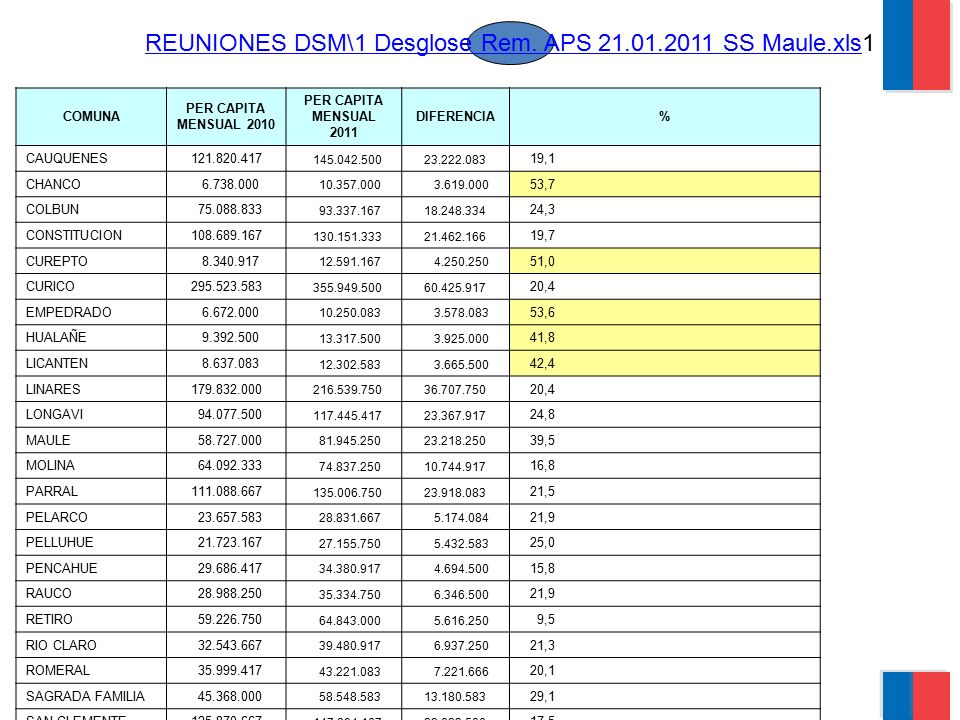960x720 pixels.
Task: Click the EMPEDRADO row name
Action: pos(69,312)
